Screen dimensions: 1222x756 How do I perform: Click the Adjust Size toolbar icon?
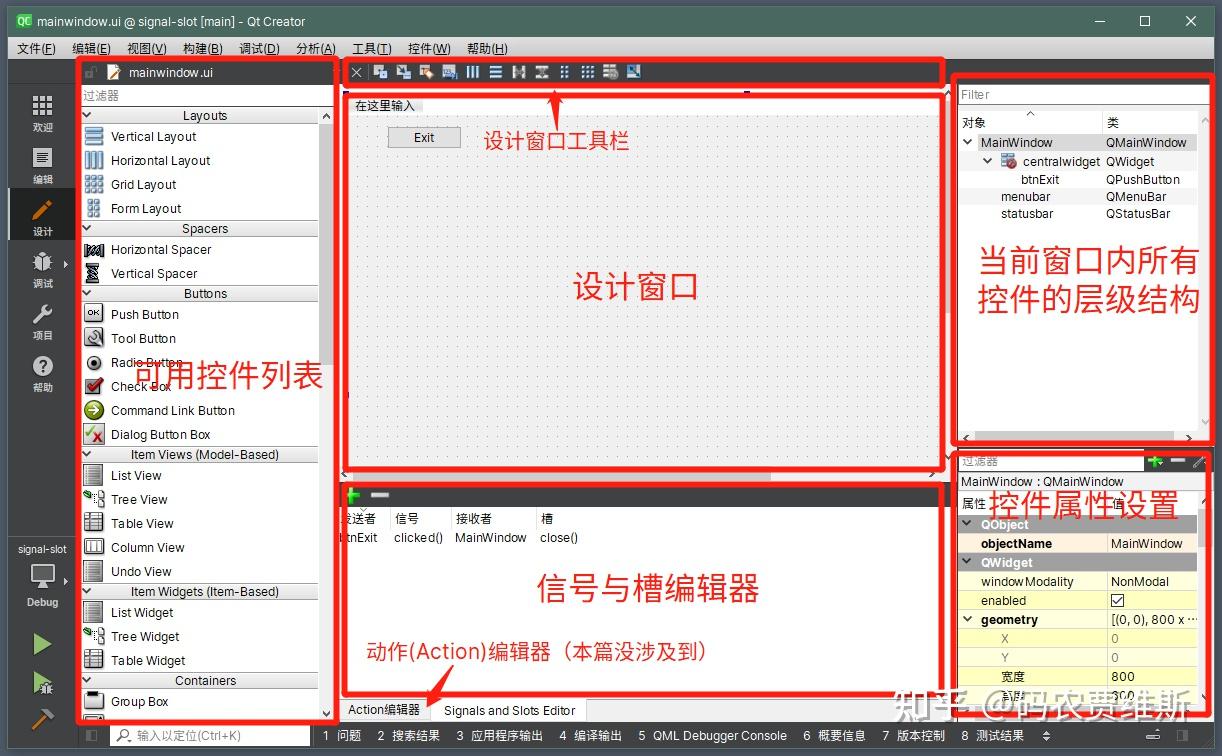pyautogui.click(x=632, y=71)
